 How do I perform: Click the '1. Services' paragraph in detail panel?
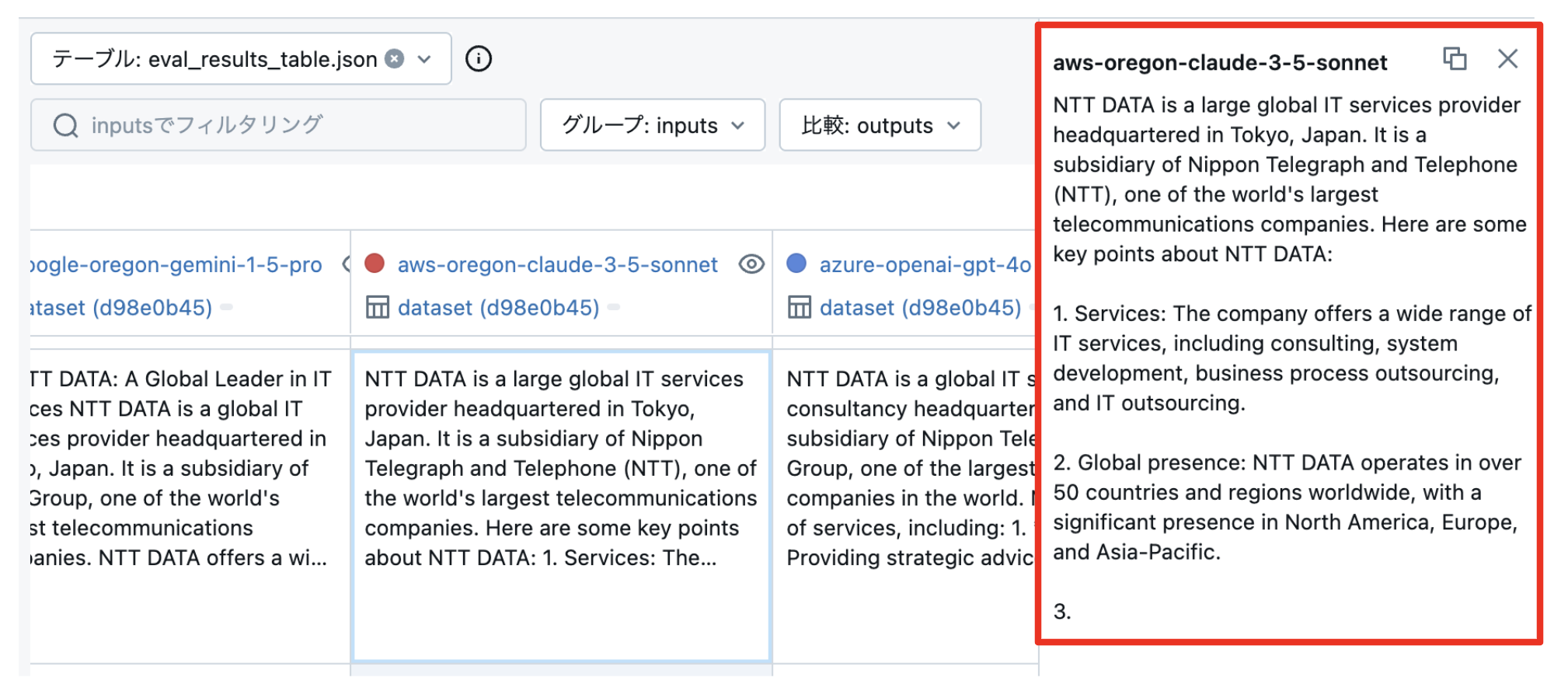click(x=1292, y=358)
